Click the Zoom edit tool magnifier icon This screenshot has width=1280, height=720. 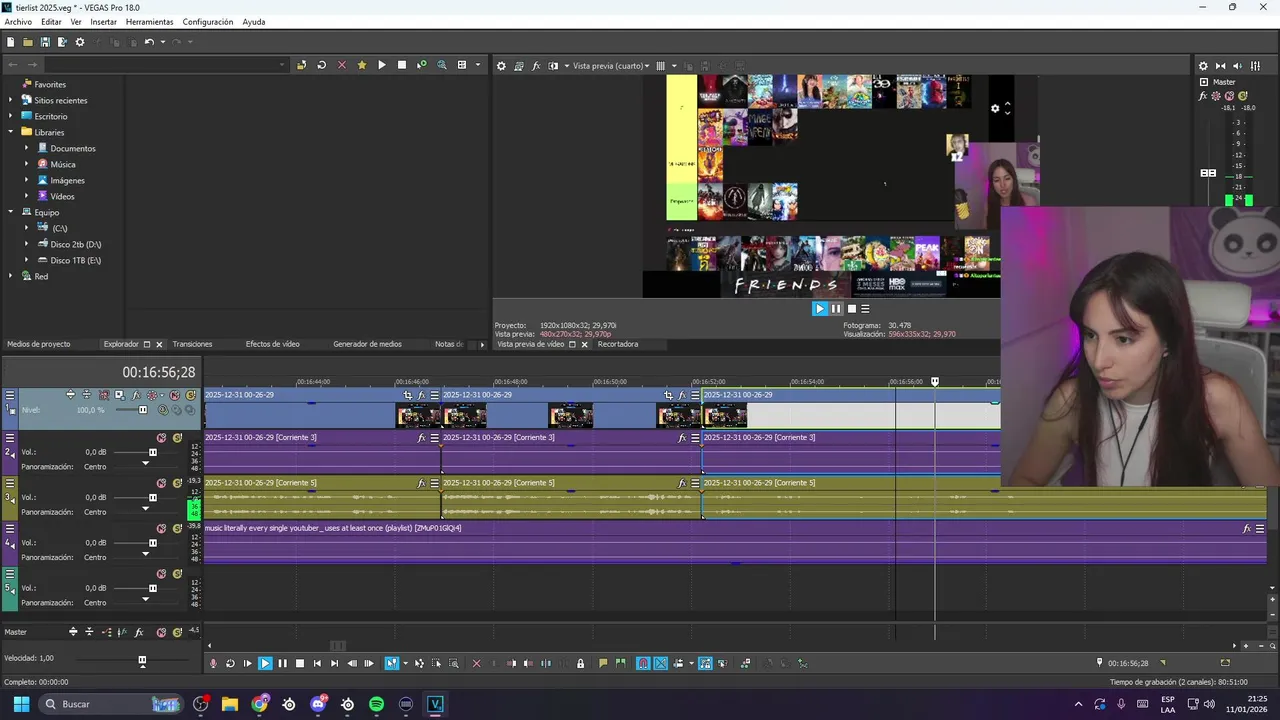tap(454, 663)
